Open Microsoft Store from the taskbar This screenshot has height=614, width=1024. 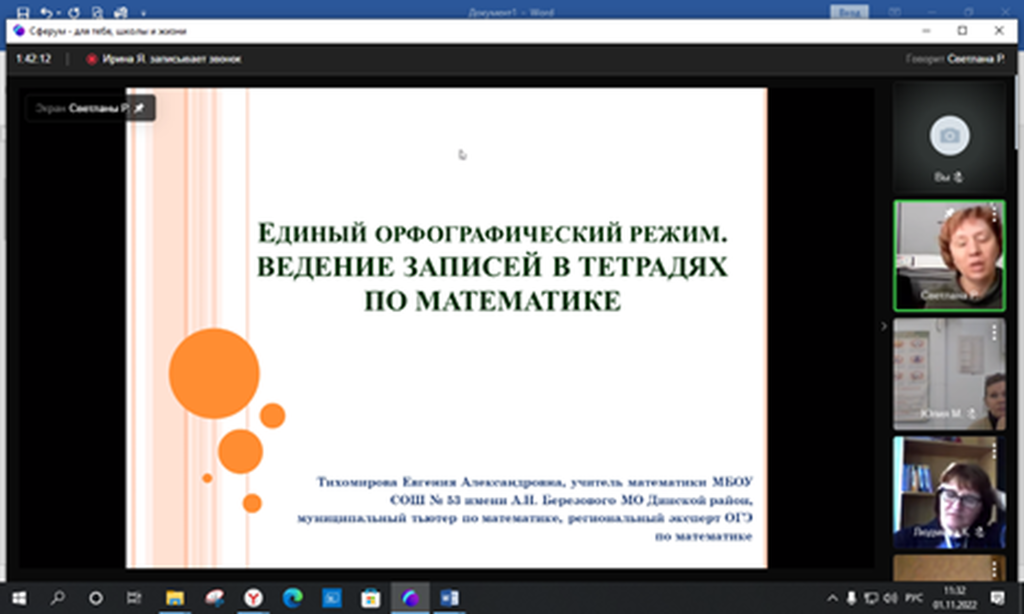click(371, 598)
